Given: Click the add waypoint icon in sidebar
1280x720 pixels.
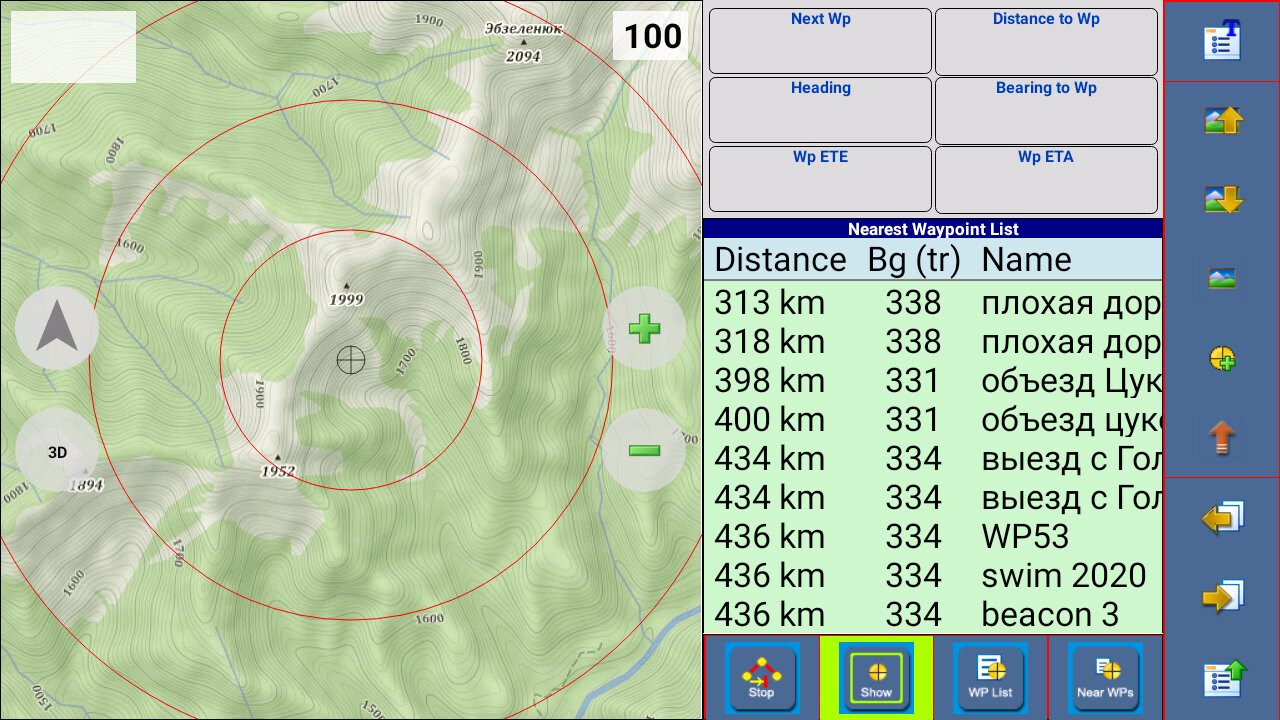Looking at the screenshot, I should coord(1222,360).
